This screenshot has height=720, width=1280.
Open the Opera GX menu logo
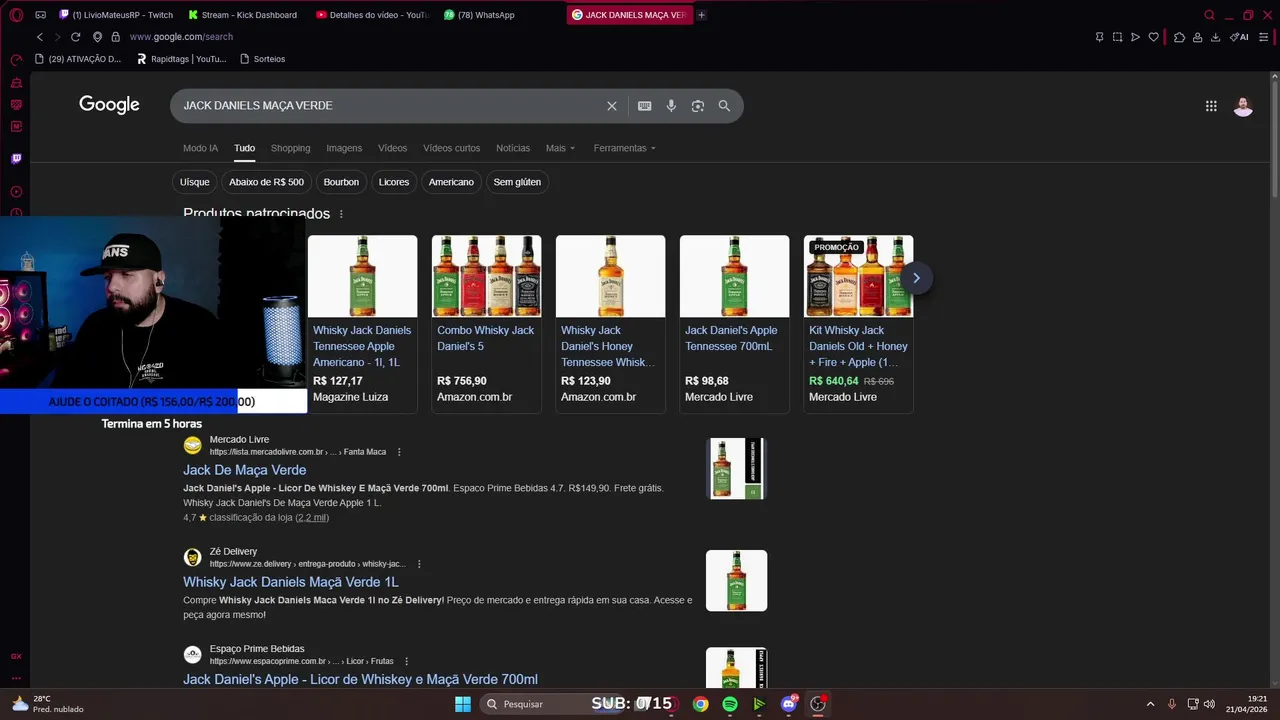pyautogui.click(x=16, y=15)
